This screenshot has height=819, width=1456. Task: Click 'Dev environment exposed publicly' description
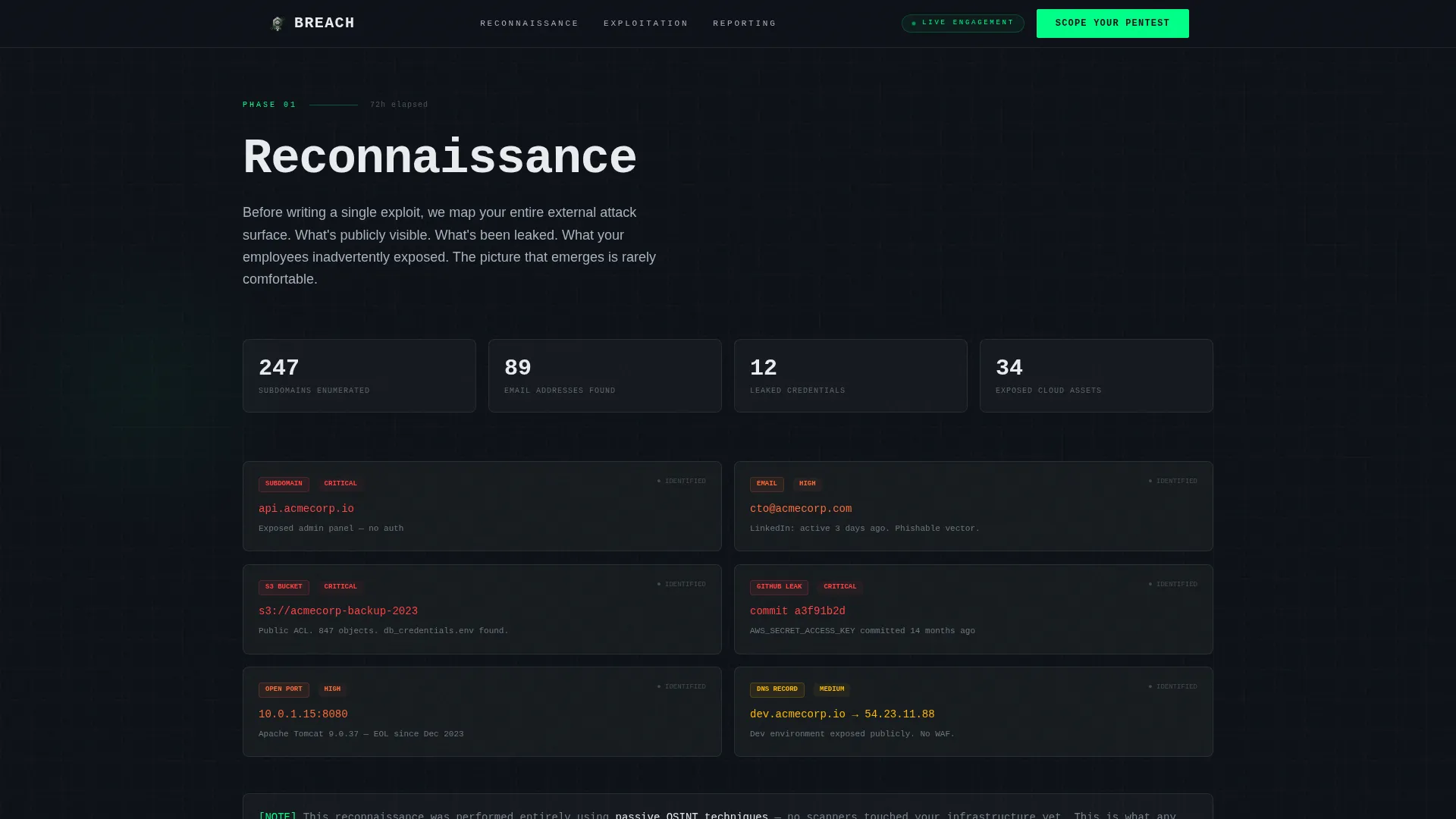[852, 734]
